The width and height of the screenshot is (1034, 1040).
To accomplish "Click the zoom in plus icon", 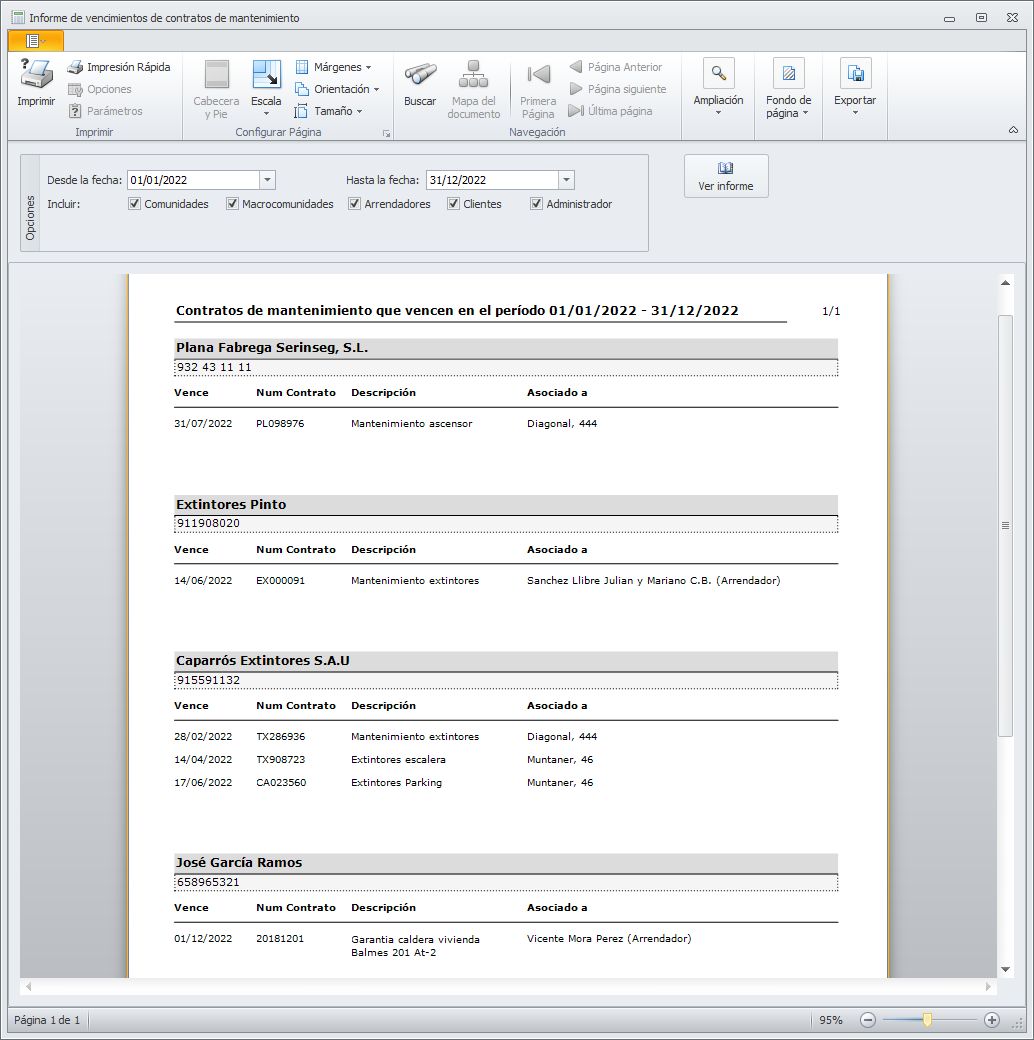I will [991, 1020].
